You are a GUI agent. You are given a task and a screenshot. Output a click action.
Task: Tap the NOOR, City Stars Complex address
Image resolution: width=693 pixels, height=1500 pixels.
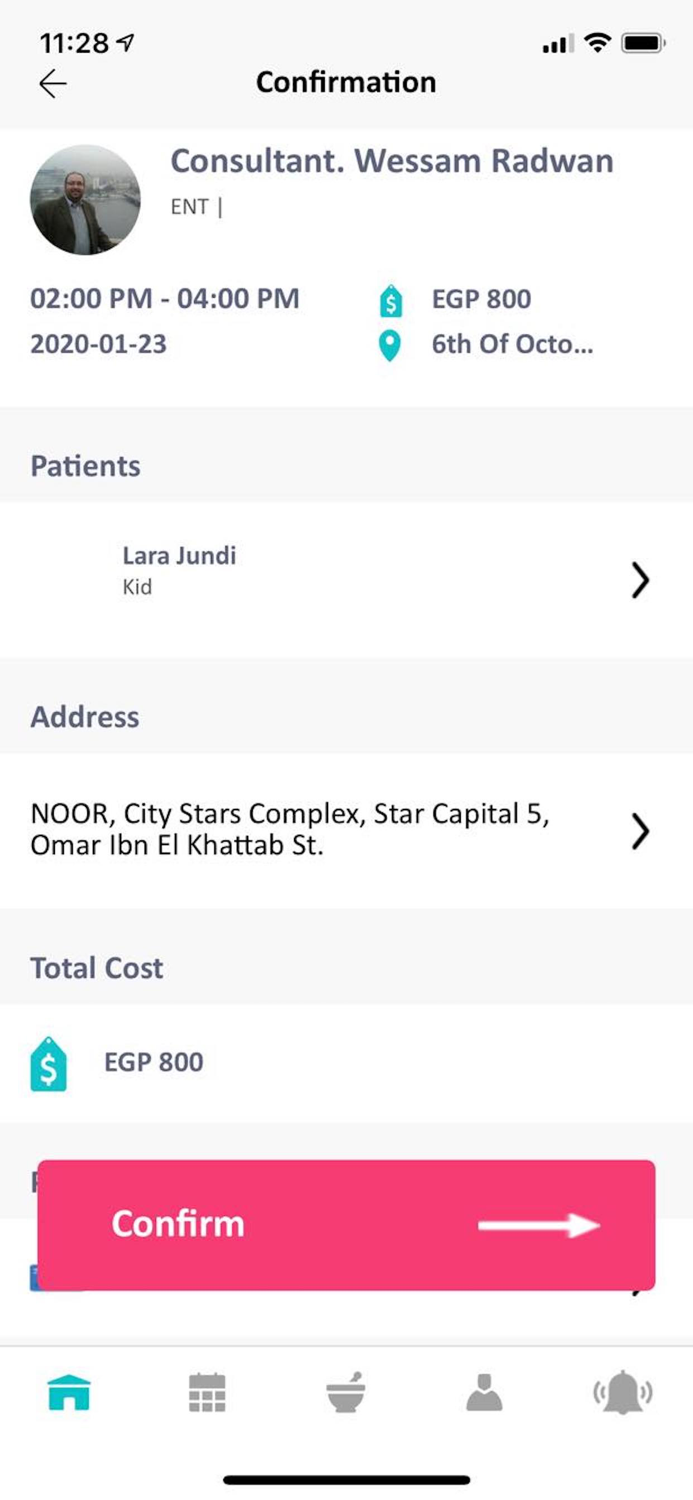coord(290,829)
